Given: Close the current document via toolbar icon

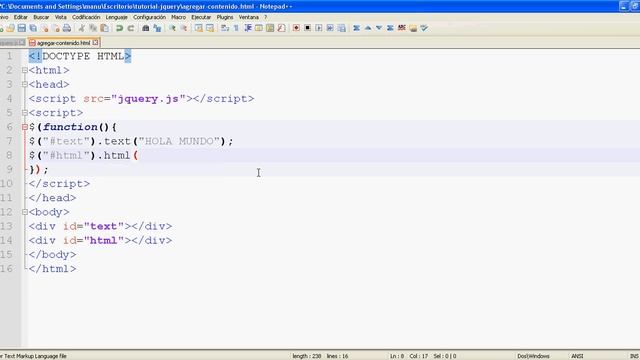Looking at the screenshot, I should coord(44,28).
